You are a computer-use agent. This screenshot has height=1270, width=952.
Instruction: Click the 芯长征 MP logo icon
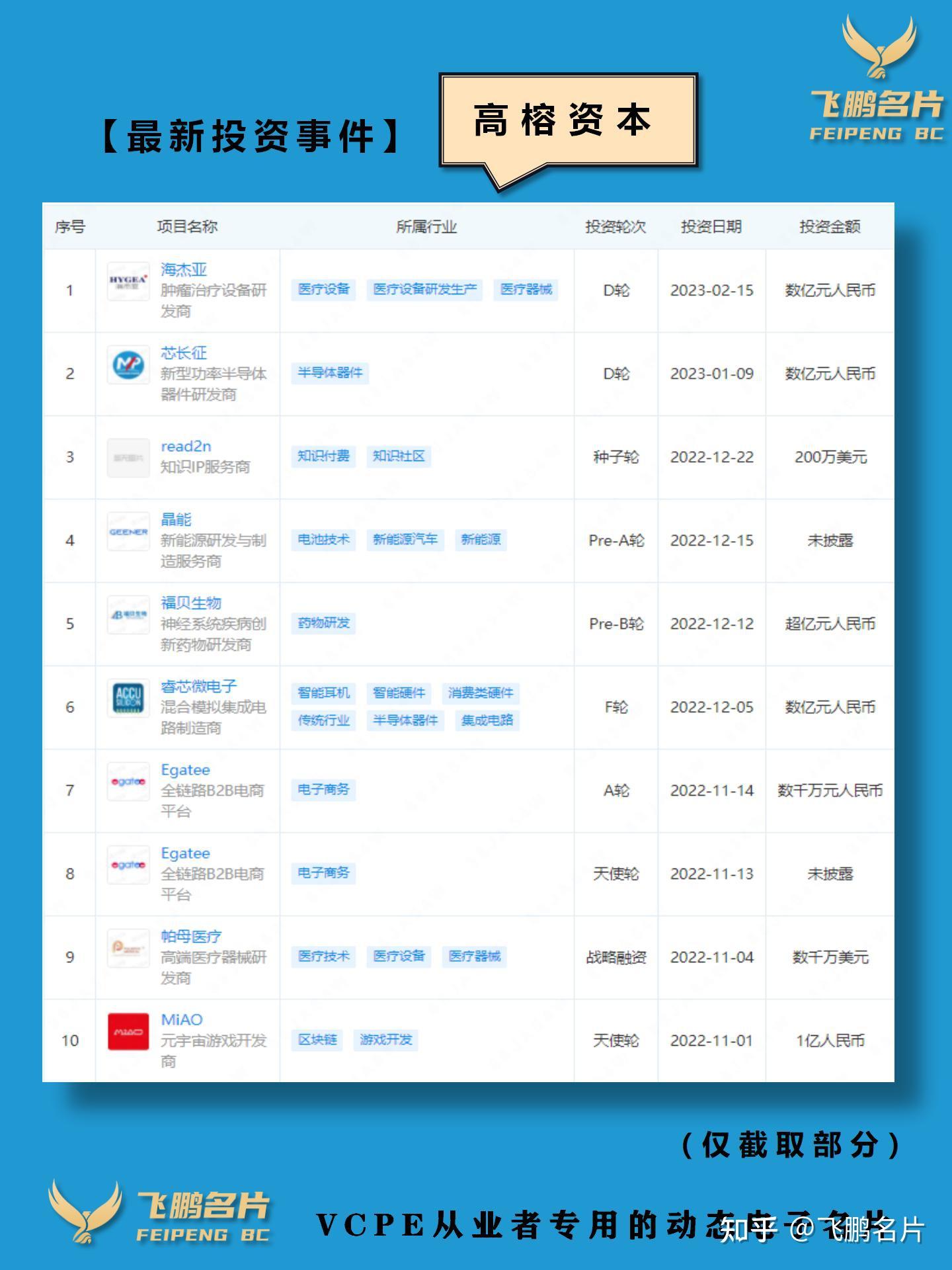(x=128, y=364)
